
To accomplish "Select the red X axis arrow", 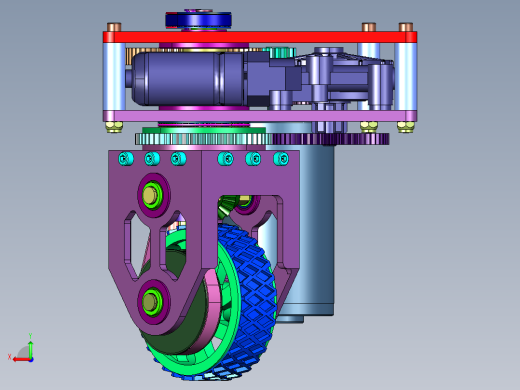I will coord(21,360).
